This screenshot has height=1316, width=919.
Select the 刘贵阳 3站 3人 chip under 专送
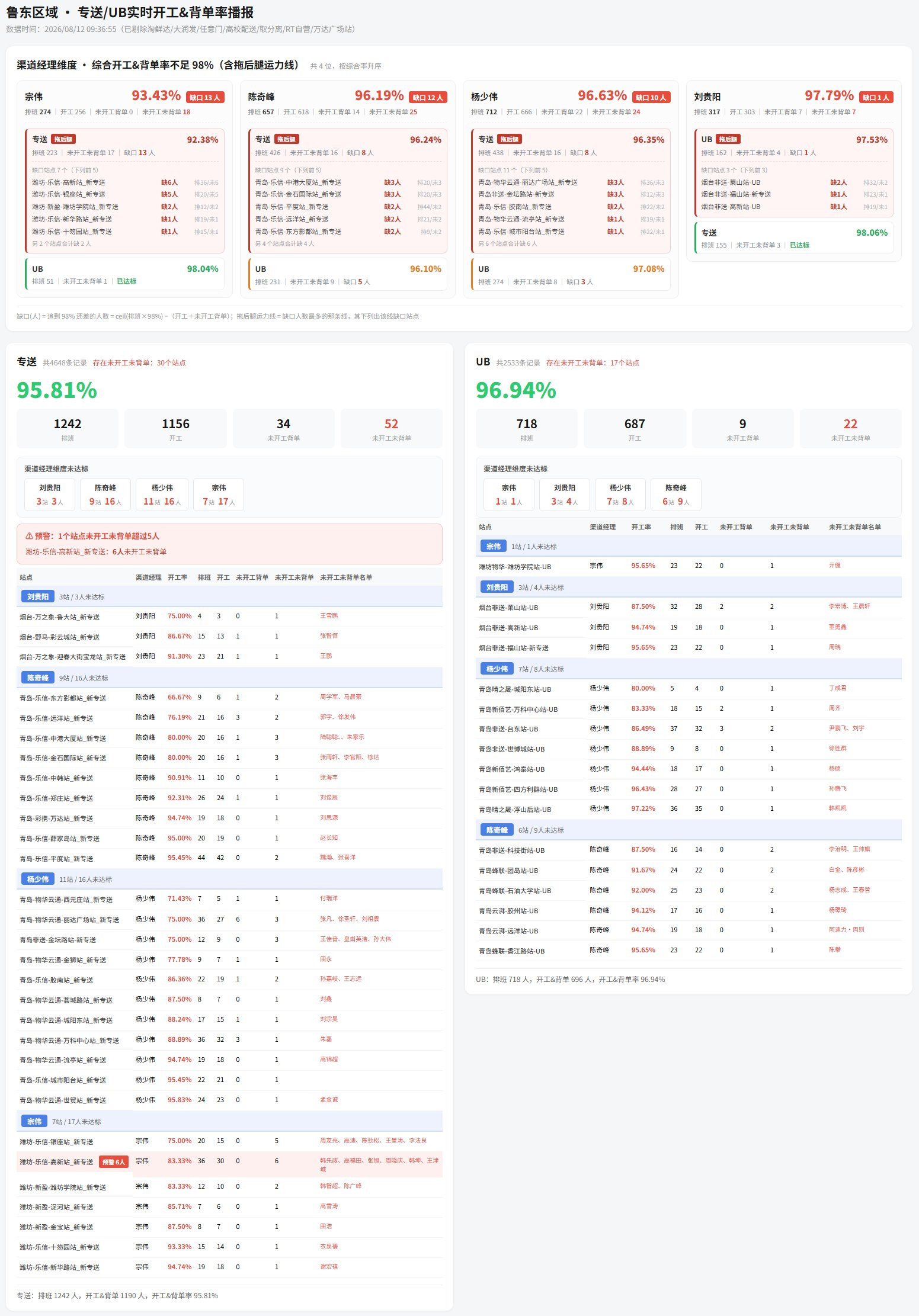pyautogui.click(x=50, y=495)
